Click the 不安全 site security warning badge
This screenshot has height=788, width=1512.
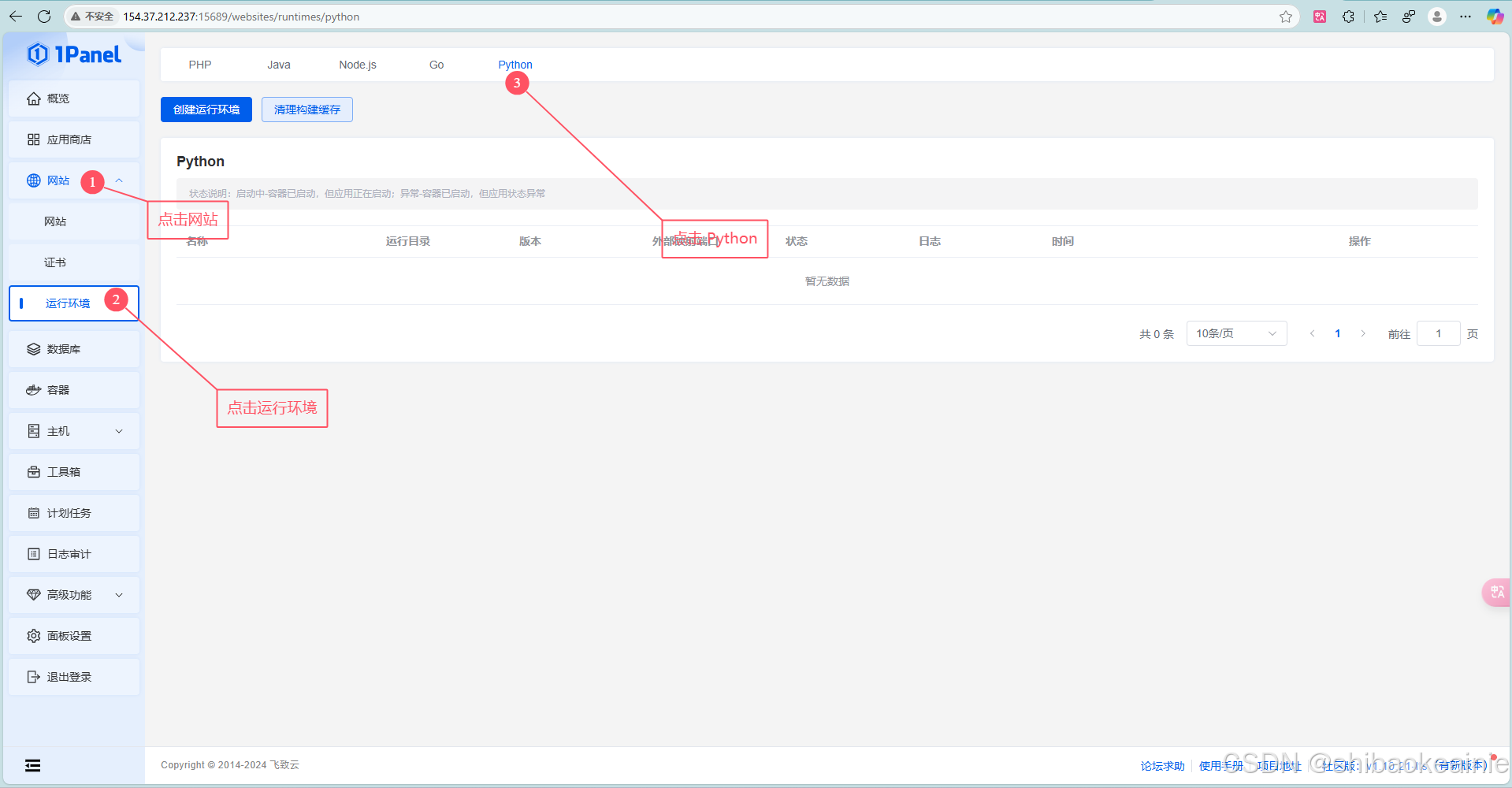pyautogui.click(x=92, y=17)
